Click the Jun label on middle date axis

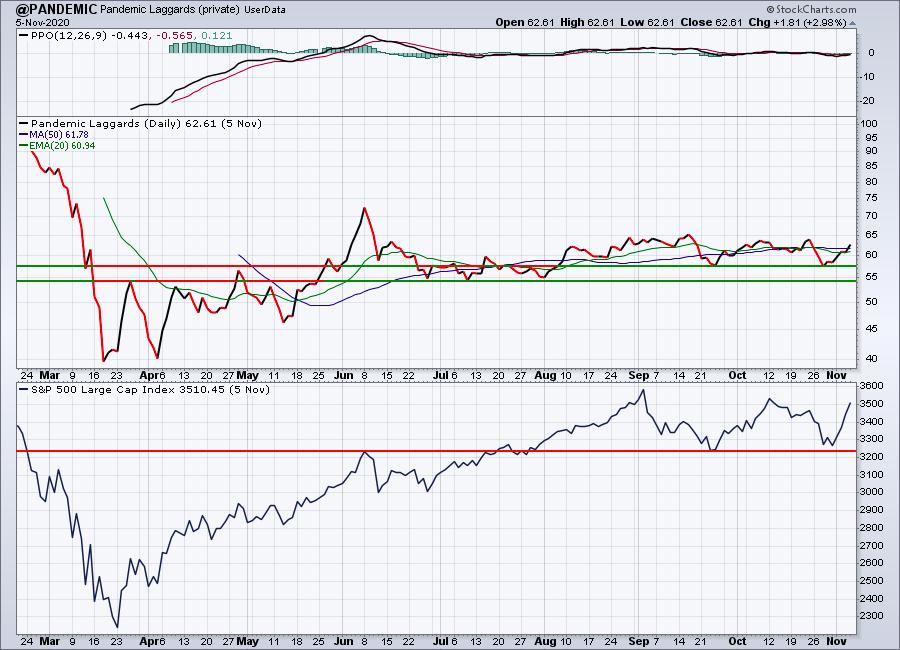point(342,374)
